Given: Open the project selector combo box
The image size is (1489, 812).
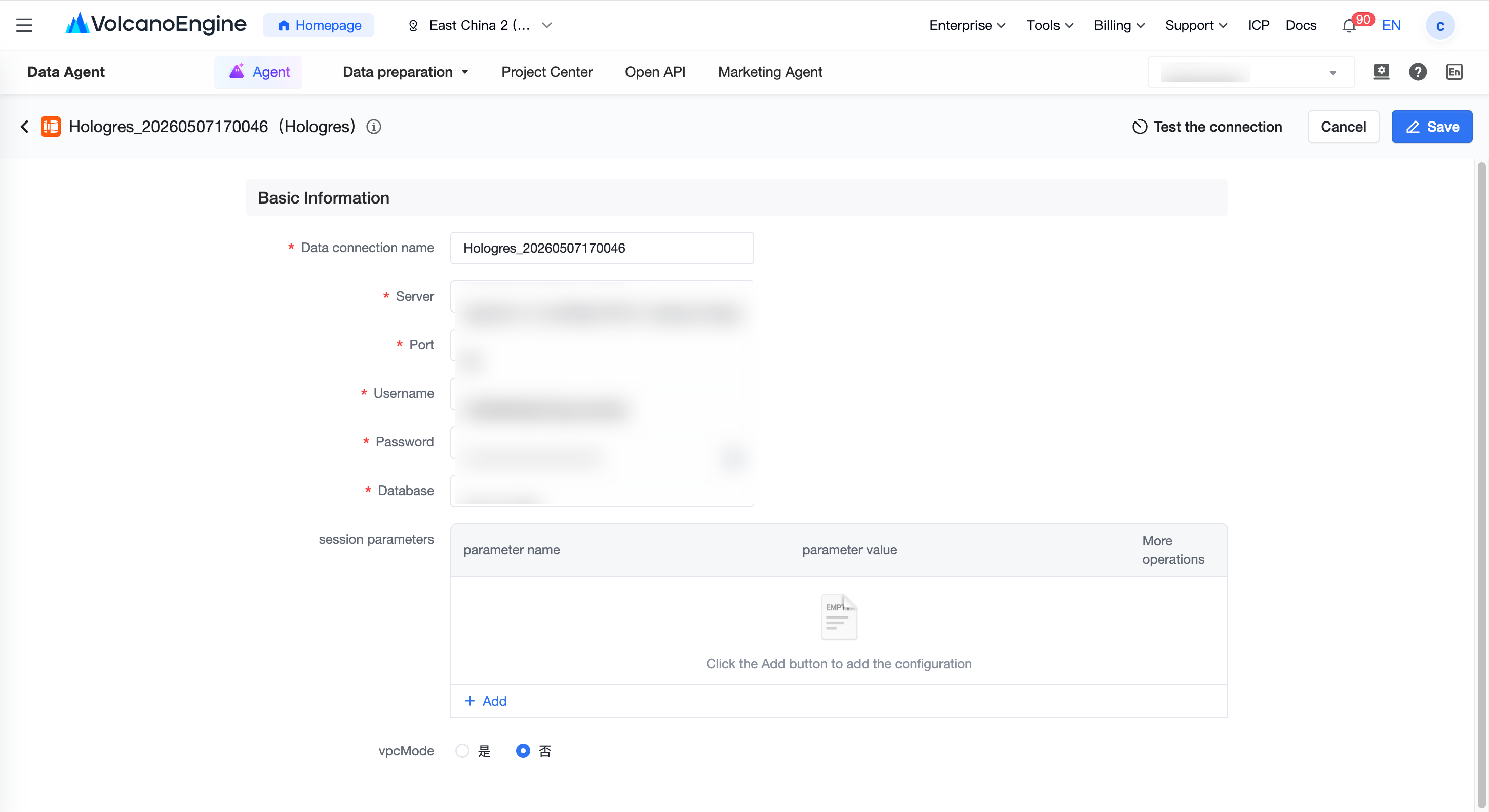Looking at the screenshot, I should (x=1251, y=72).
